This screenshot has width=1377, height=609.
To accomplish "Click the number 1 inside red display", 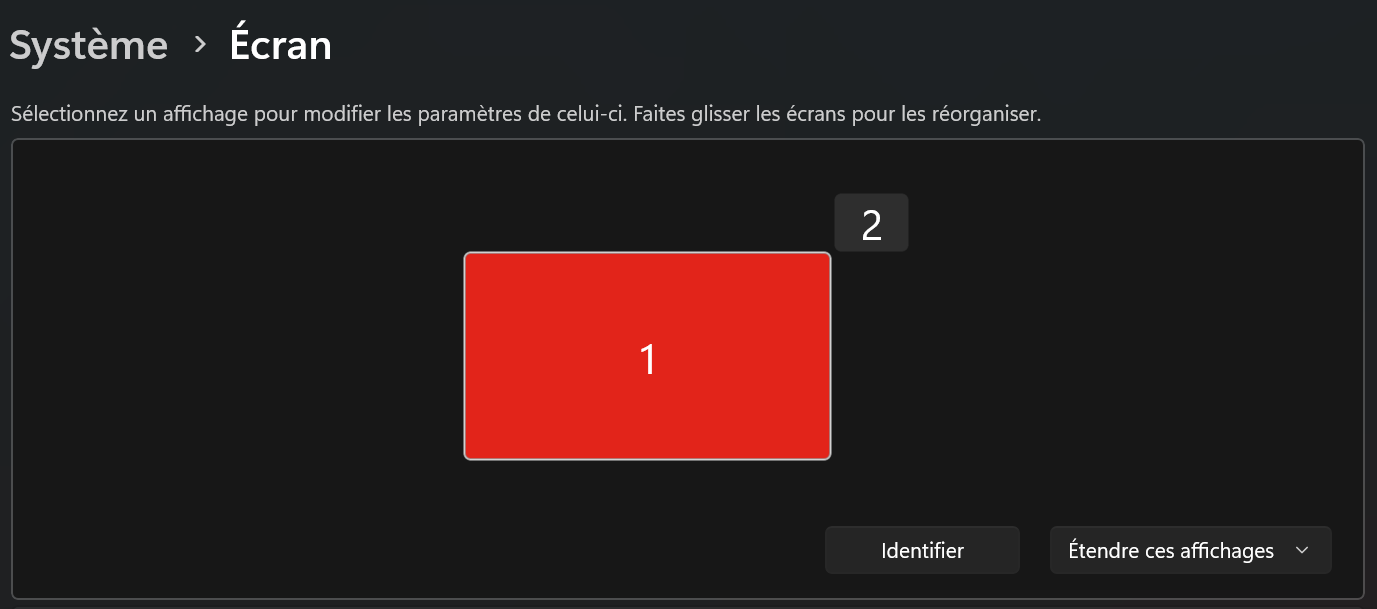I will click(648, 359).
